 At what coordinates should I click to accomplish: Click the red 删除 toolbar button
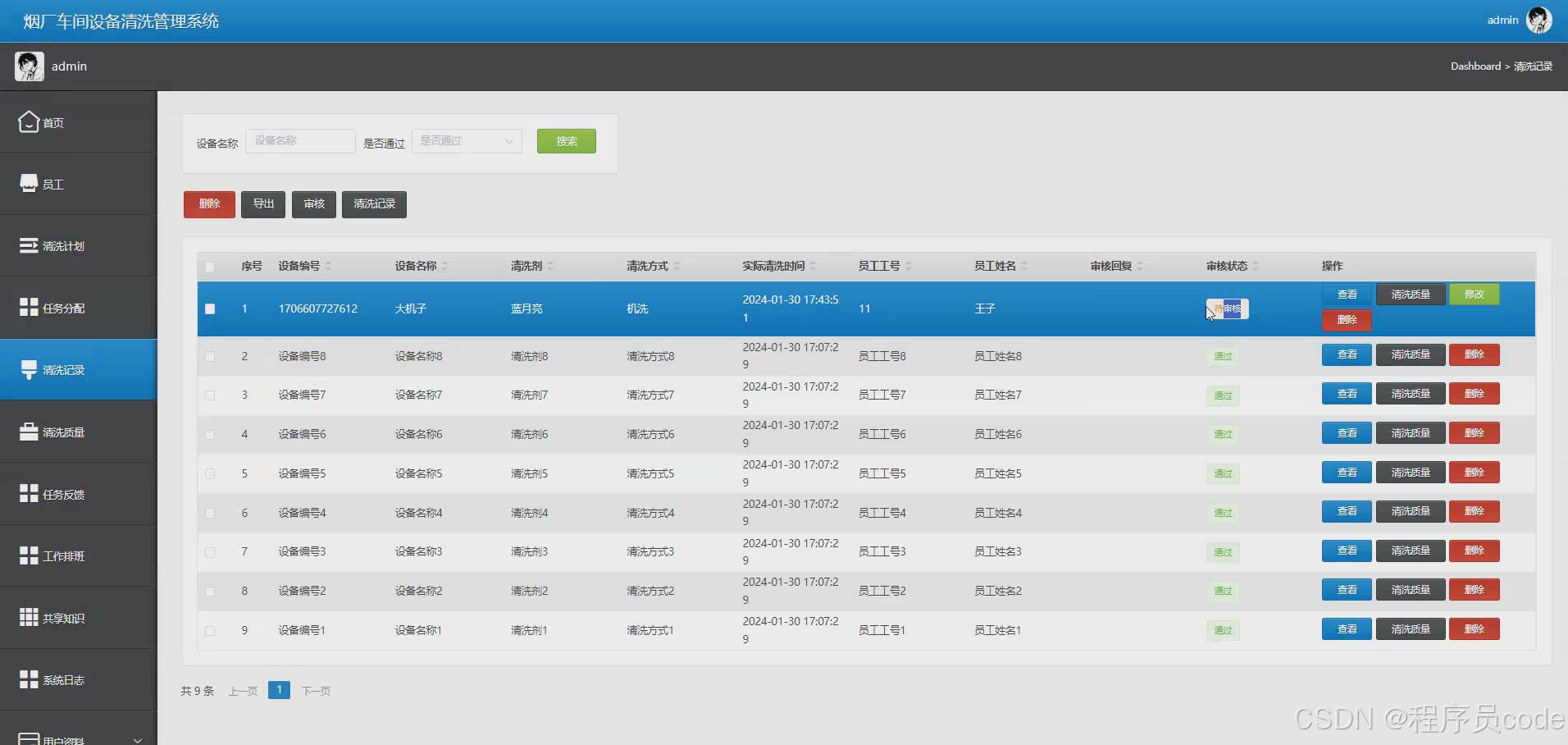click(x=209, y=204)
